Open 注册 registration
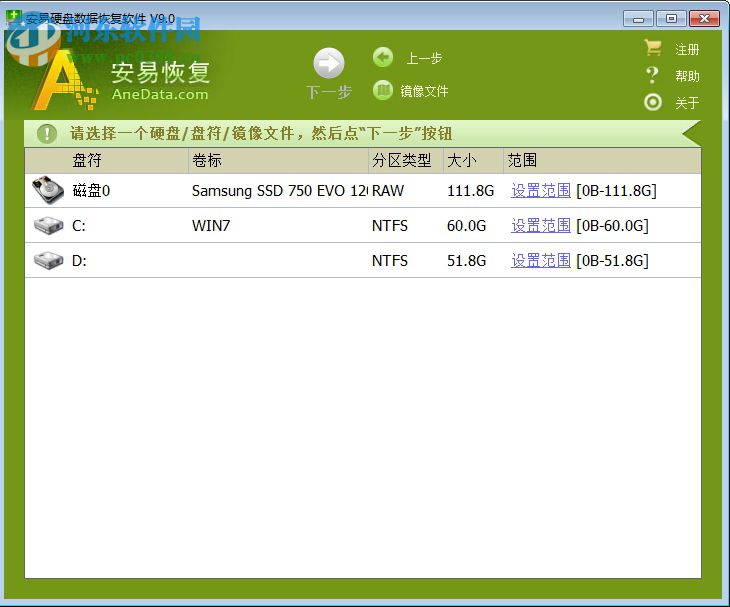This screenshot has width=730, height=607. (x=687, y=49)
